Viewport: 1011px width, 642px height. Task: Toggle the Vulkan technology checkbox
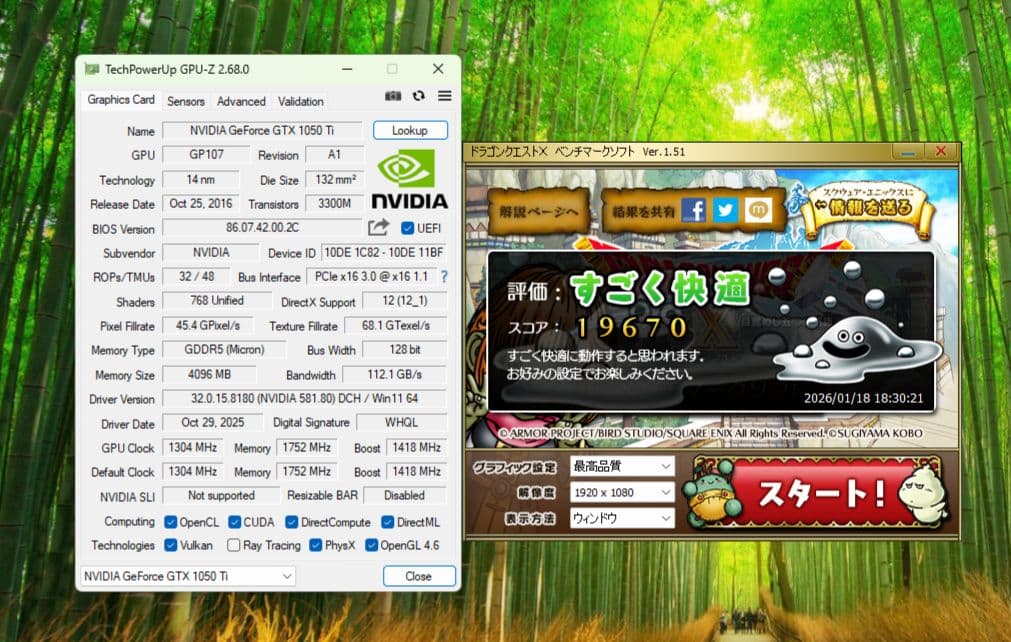(x=168, y=545)
